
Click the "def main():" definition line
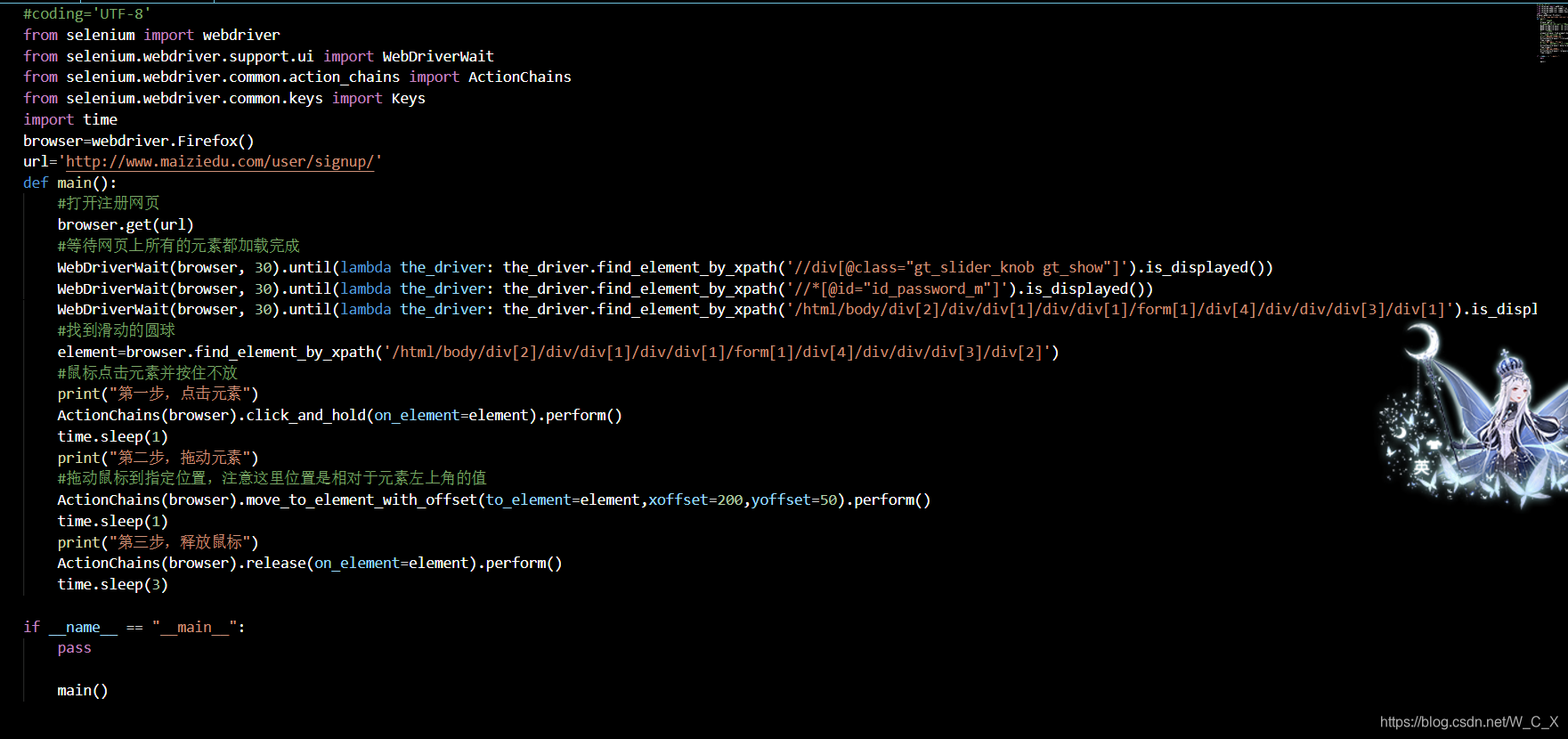pos(70,183)
